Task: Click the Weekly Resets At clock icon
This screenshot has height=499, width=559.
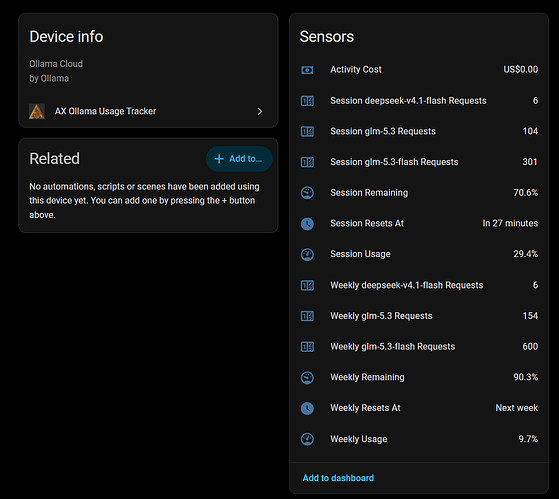Action: pyautogui.click(x=307, y=408)
